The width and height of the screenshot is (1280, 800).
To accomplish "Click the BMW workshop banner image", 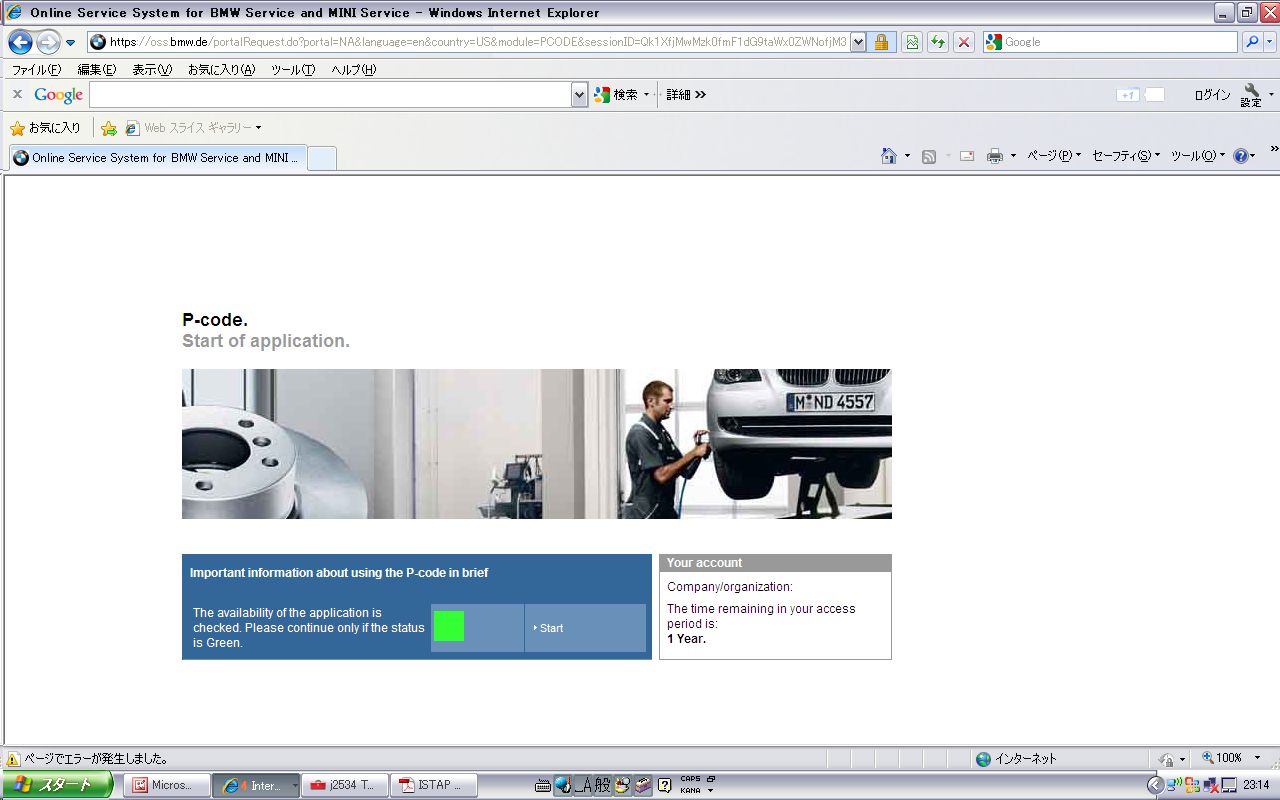I will point(536,444).
